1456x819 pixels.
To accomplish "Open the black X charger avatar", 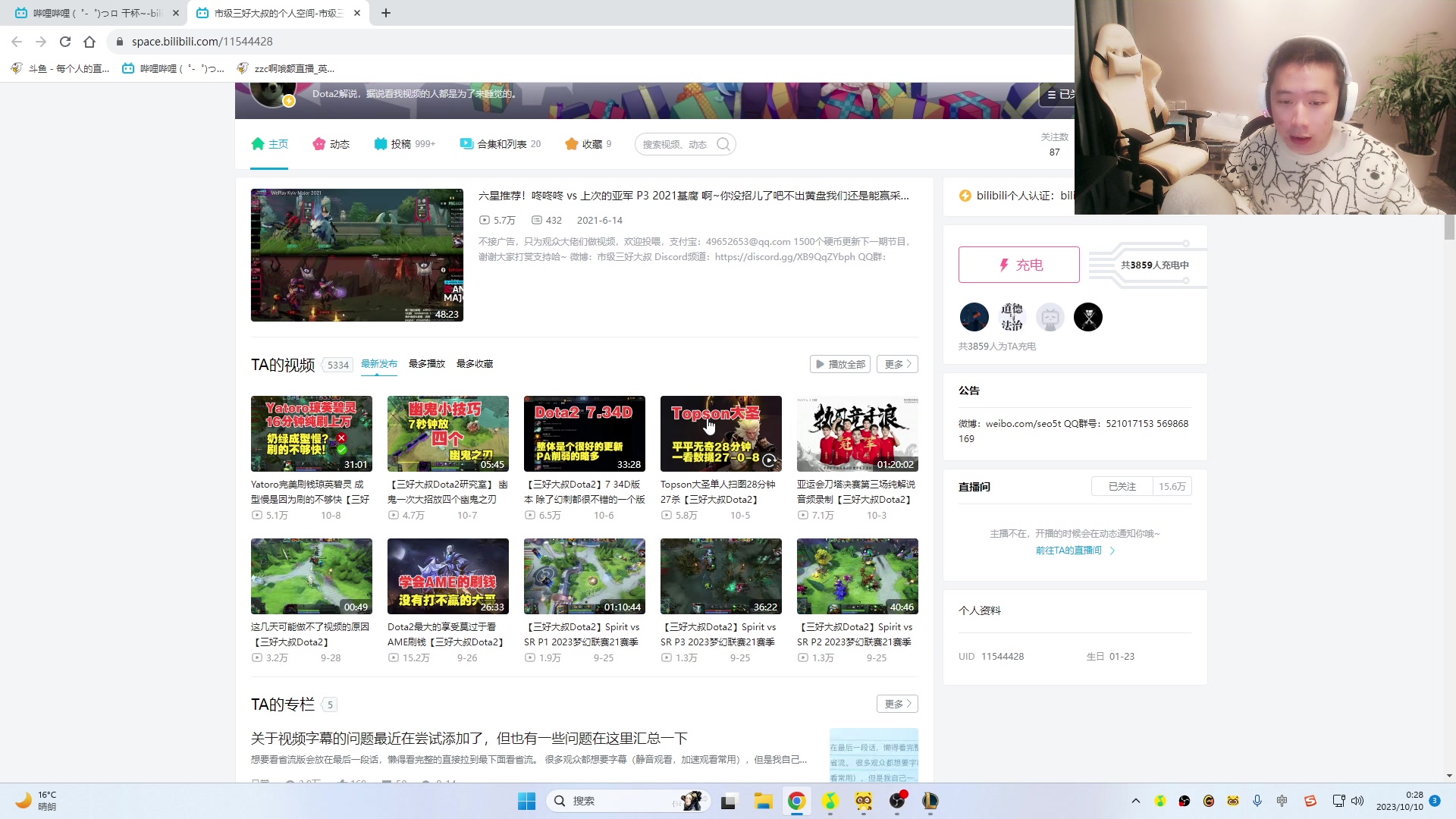I will [1087, 317].
